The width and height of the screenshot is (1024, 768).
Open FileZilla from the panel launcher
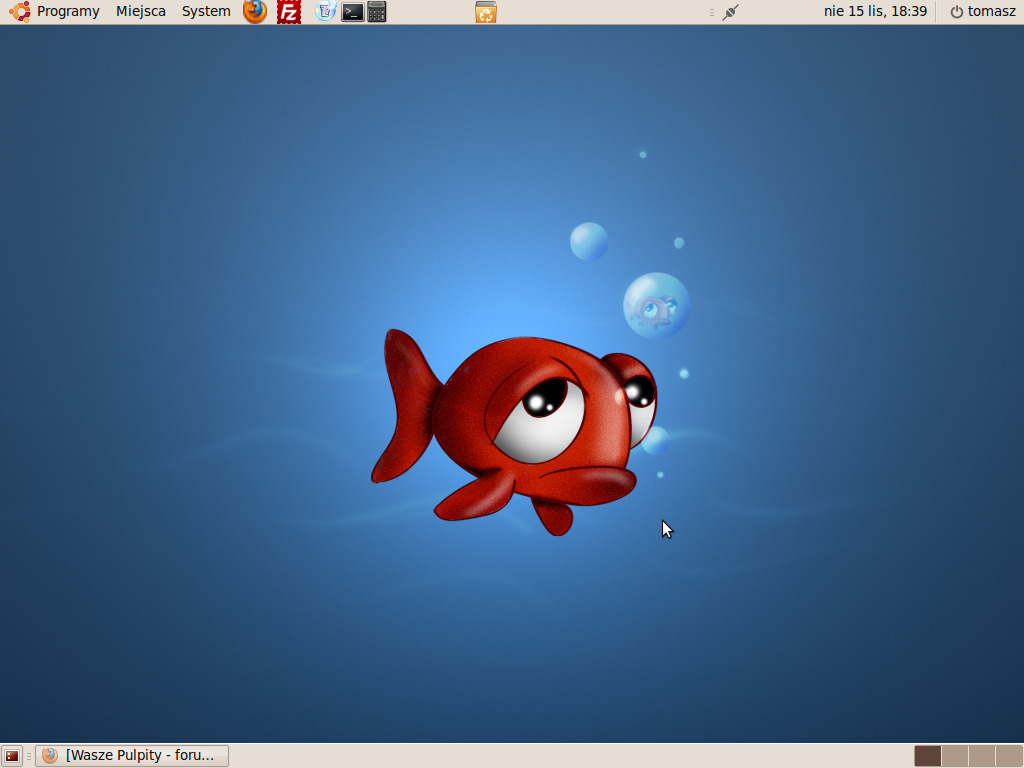[x=289, y=12]
